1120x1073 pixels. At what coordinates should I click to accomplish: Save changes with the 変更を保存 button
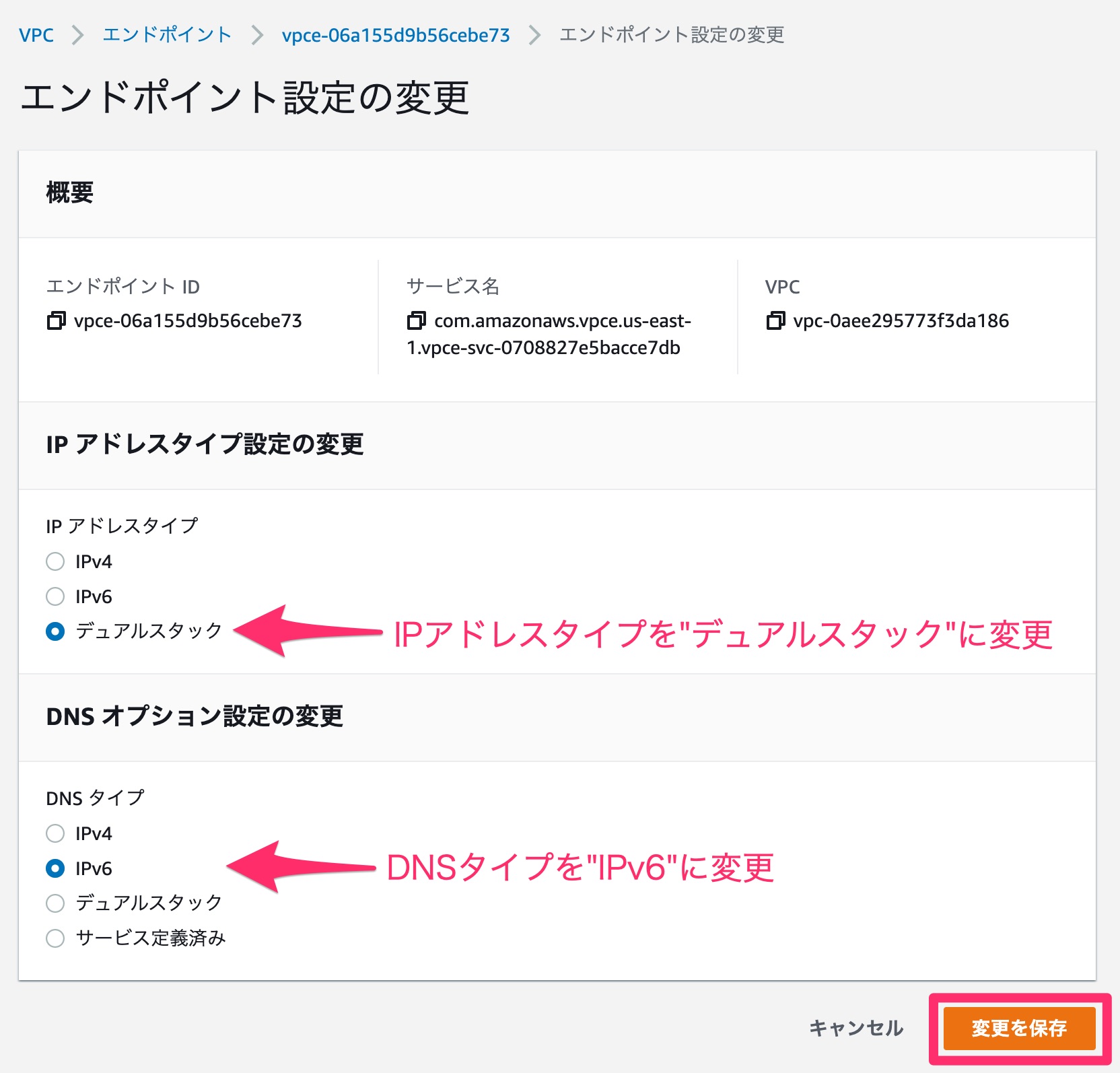pyautogui.click(x=1019, y=1028)
